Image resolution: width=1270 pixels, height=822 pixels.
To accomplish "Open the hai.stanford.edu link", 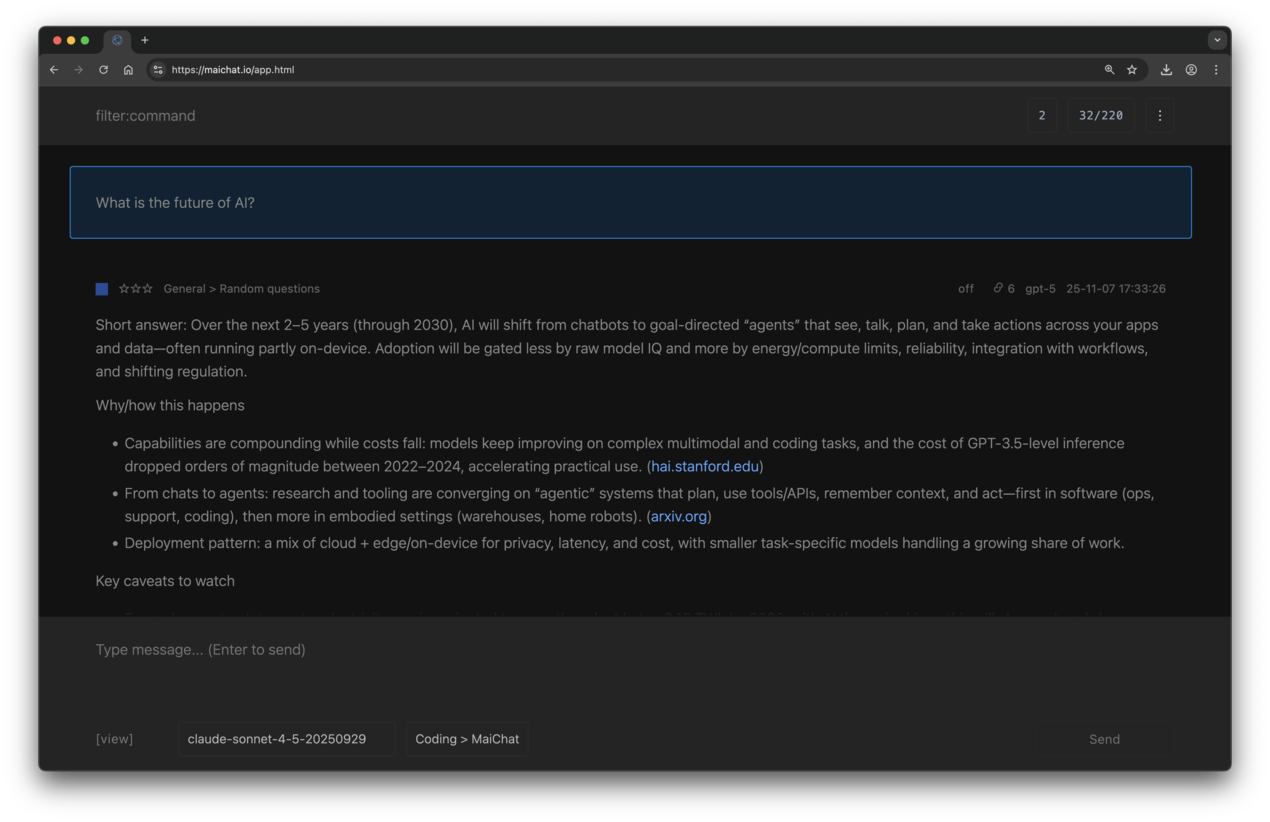I will 704,466.
